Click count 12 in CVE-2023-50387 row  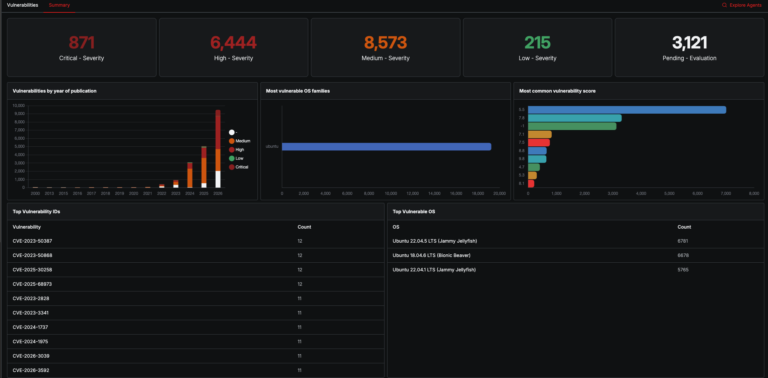point(300,241)
